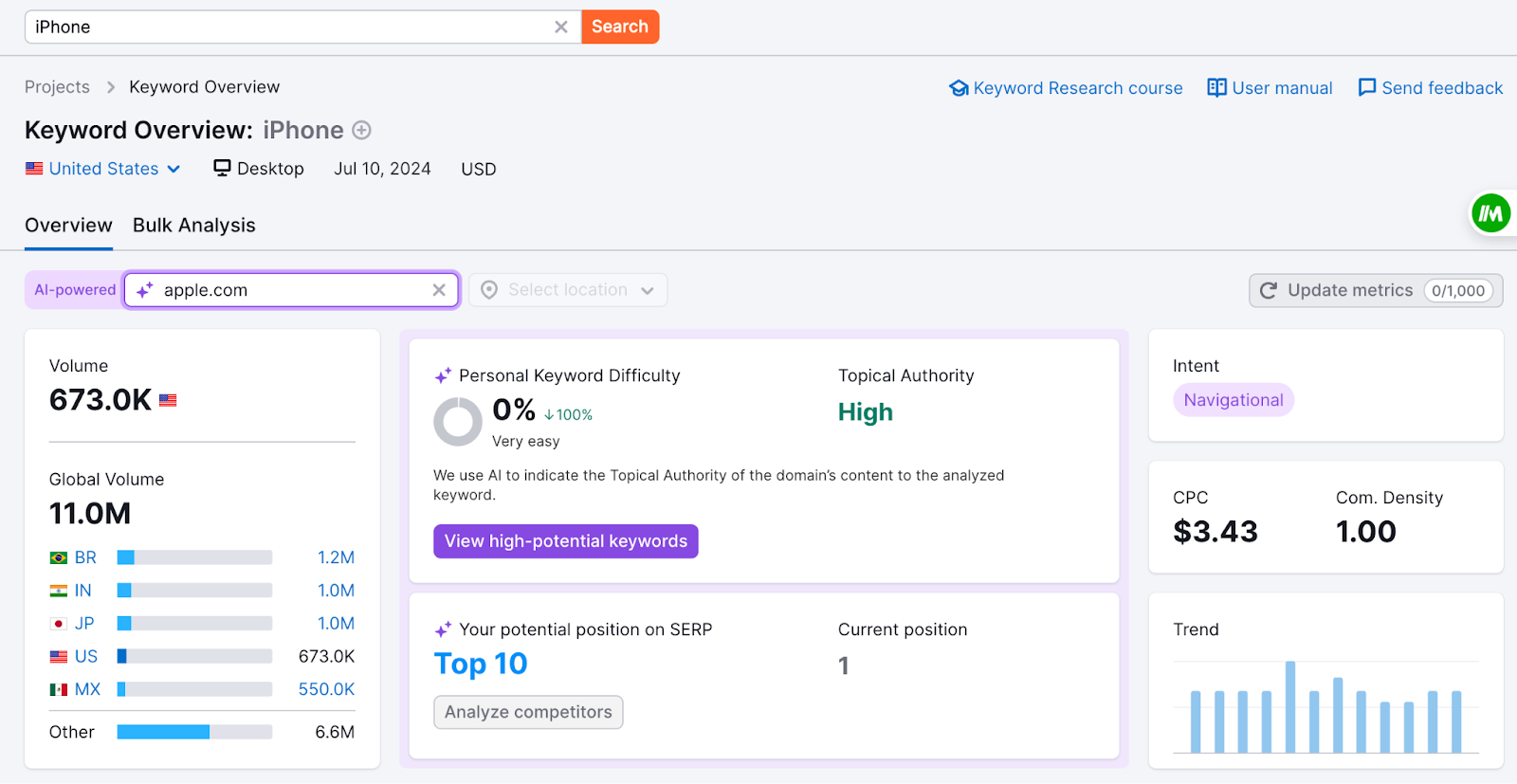Select the Overview tab
Screen dimensions: 1517x784
(x=68, y=226)
